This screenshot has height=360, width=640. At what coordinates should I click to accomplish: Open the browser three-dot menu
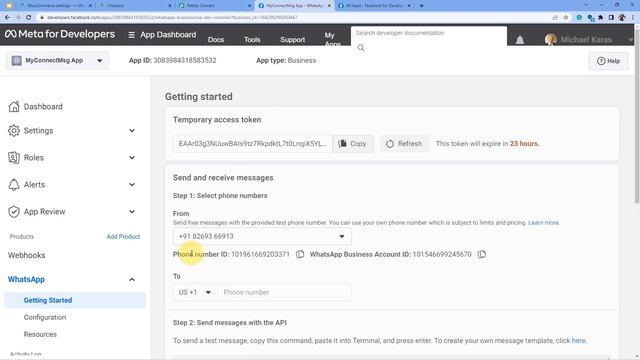pos(633,18)
